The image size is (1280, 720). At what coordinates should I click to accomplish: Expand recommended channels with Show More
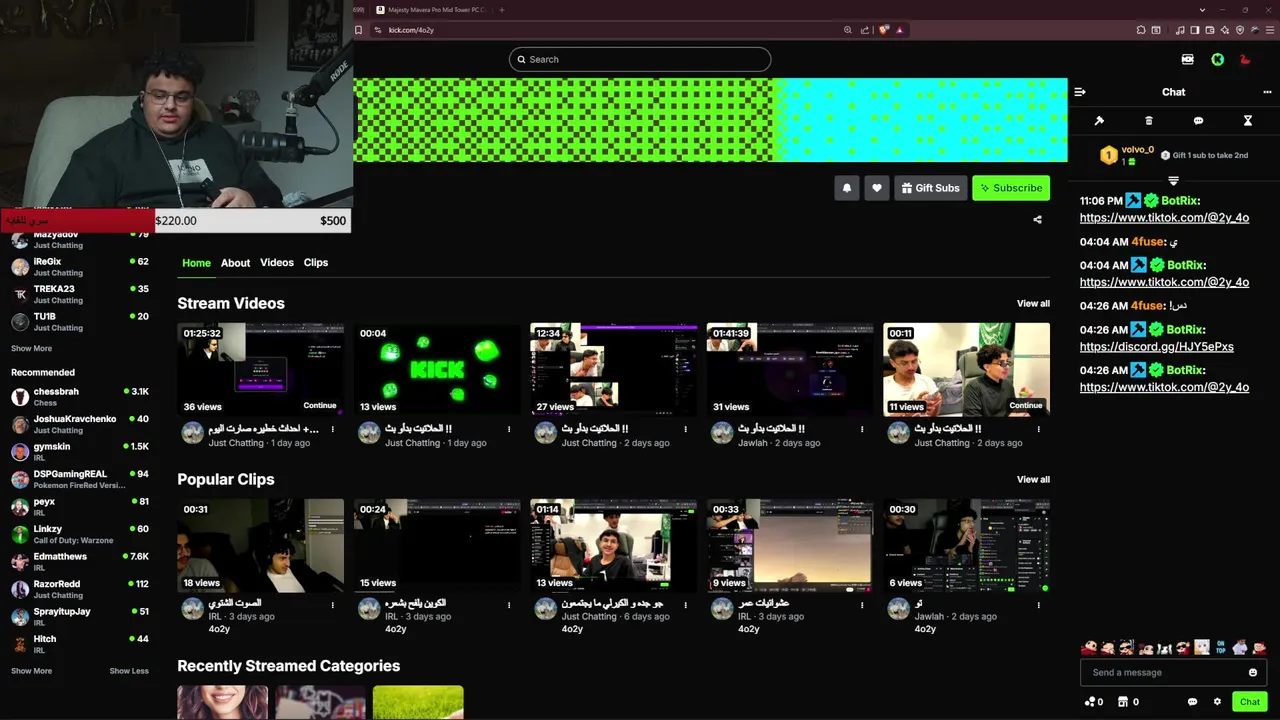coord(31,671)
